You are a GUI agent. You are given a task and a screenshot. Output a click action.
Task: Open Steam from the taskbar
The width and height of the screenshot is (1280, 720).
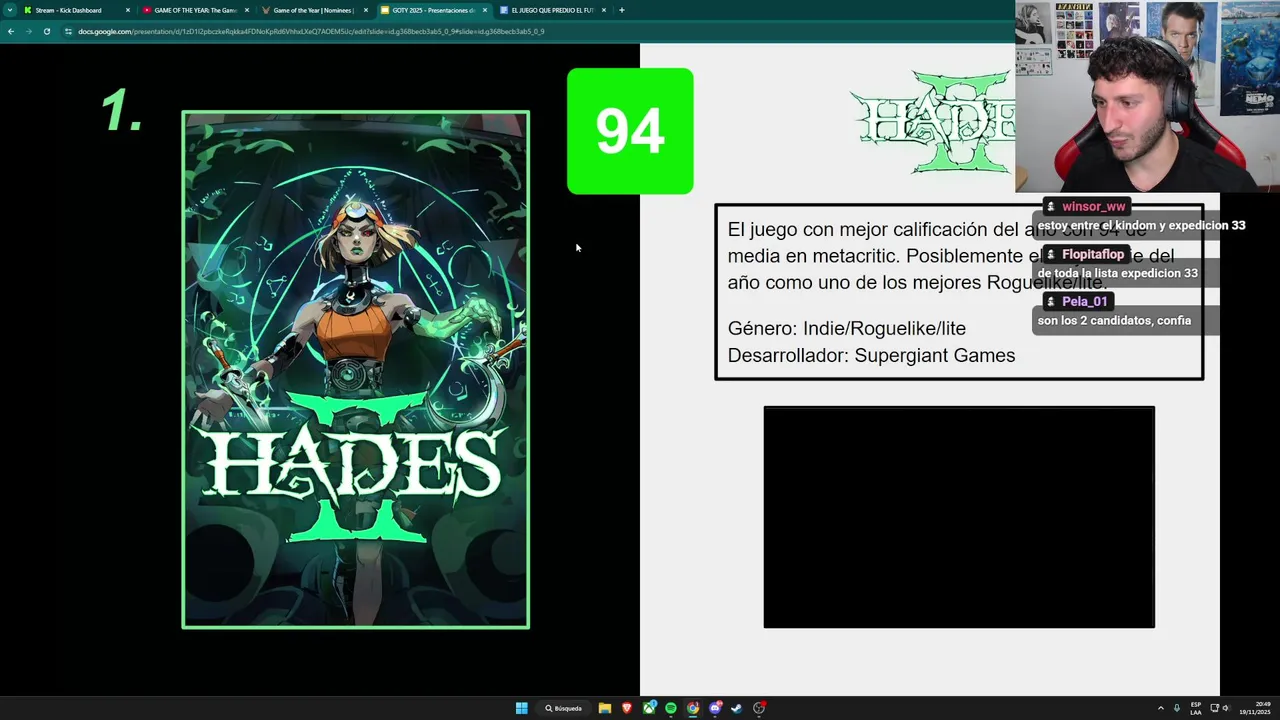tap(737, 708)
